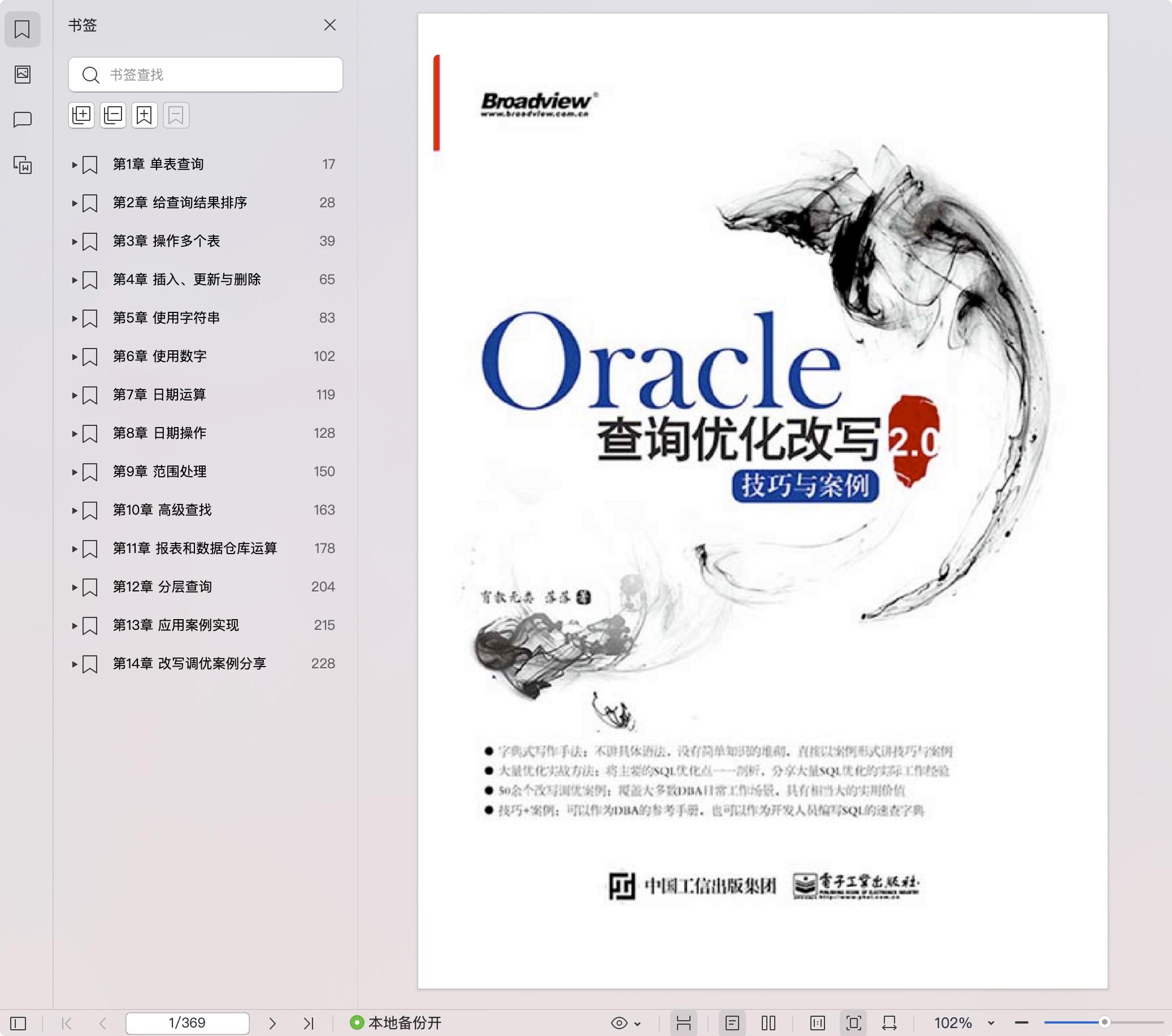
Task: Click the PDF cover page
Action: point(763,501)
